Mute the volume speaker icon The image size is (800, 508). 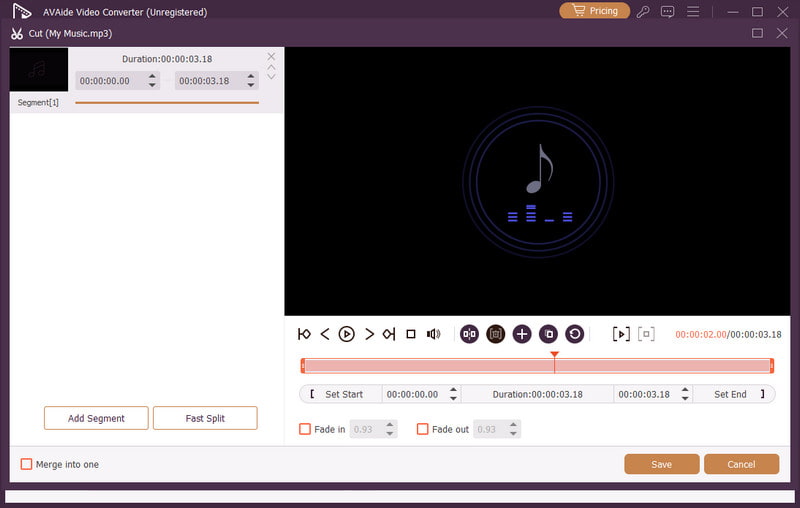(x=433, y=334)
